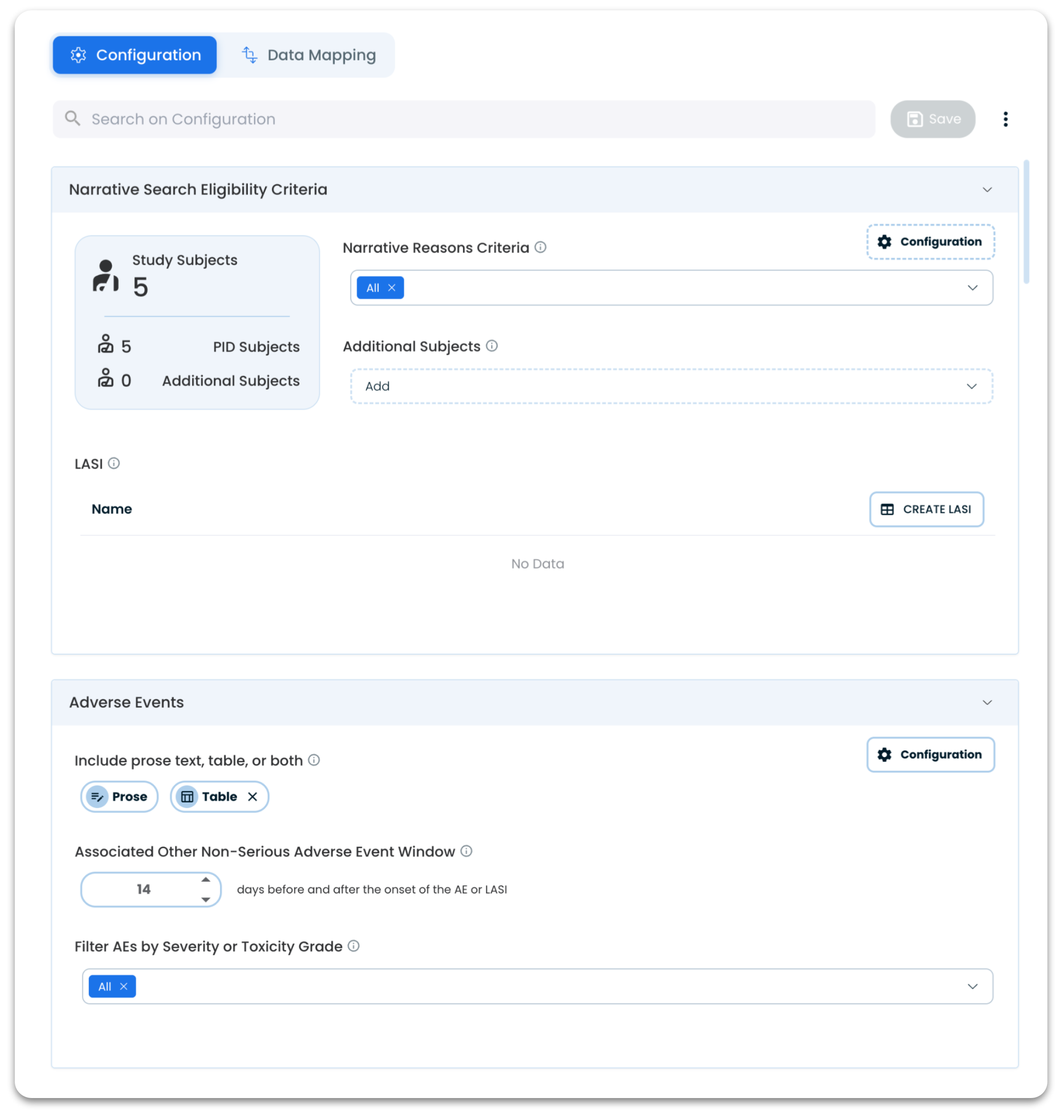Increase the event window days
Image resolution: width=1064 pixels, height=1120 pixels.
(206, 880)
